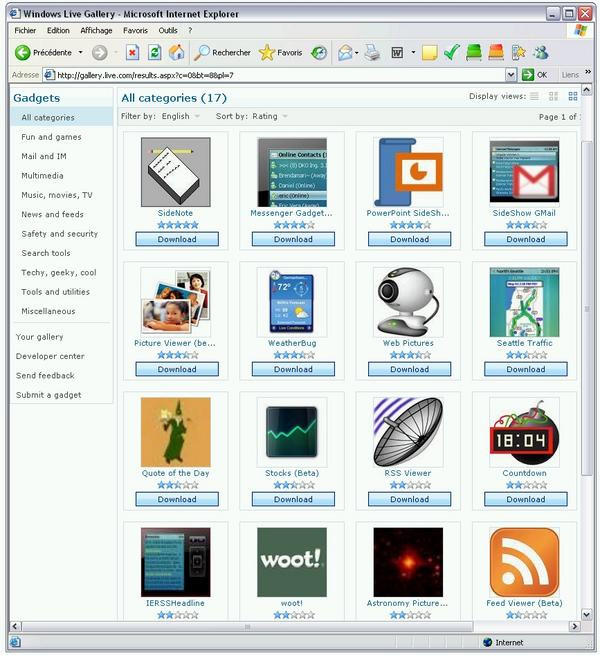Viewport: 600px width, 655px height.
Task: Open the Edition menu
Action: [x=58, y=30]
